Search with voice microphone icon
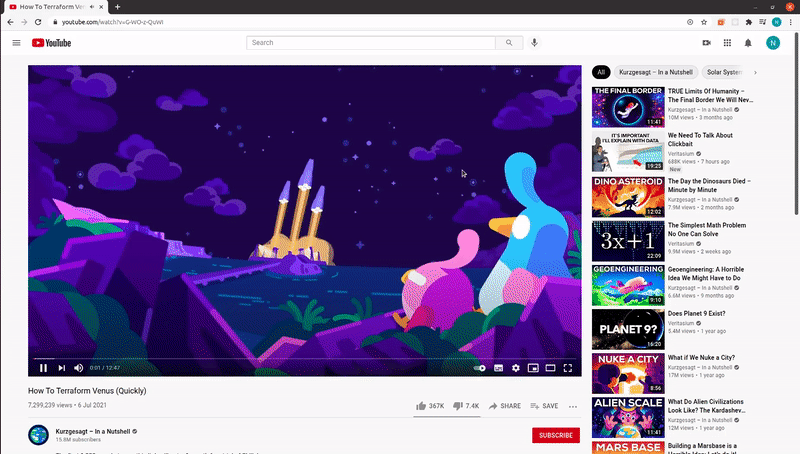800x454 pixels. pyautogui.click(x=535, y=43)
